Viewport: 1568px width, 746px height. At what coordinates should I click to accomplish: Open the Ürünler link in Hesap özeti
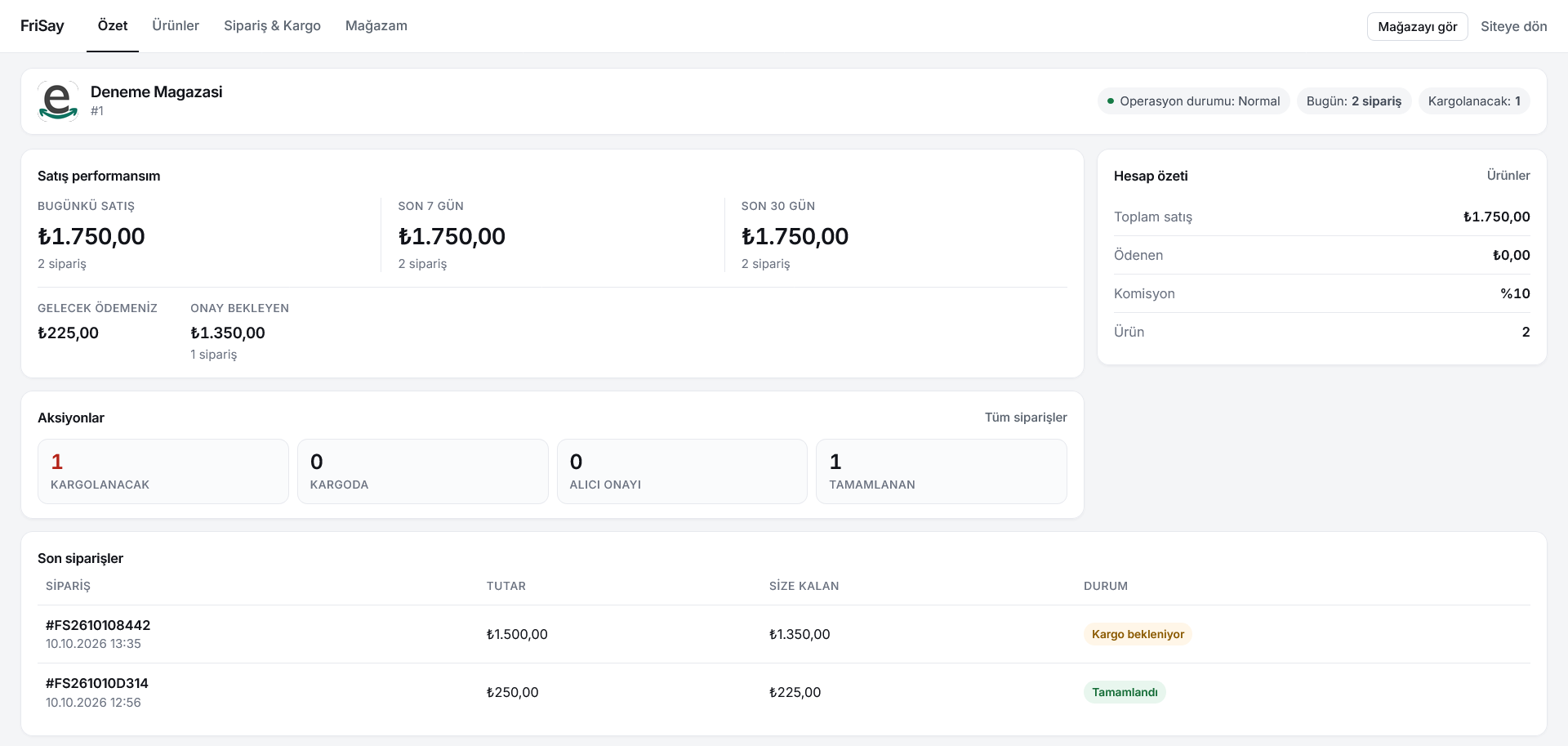point(1508,176)
